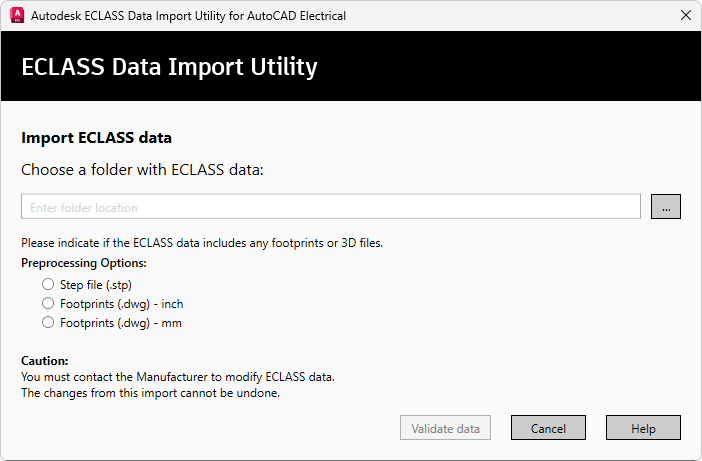Screen dimensions: 702x461
Task: Click the 'Please indicate if the ECLASS data' instruction text
Action: 202,243
